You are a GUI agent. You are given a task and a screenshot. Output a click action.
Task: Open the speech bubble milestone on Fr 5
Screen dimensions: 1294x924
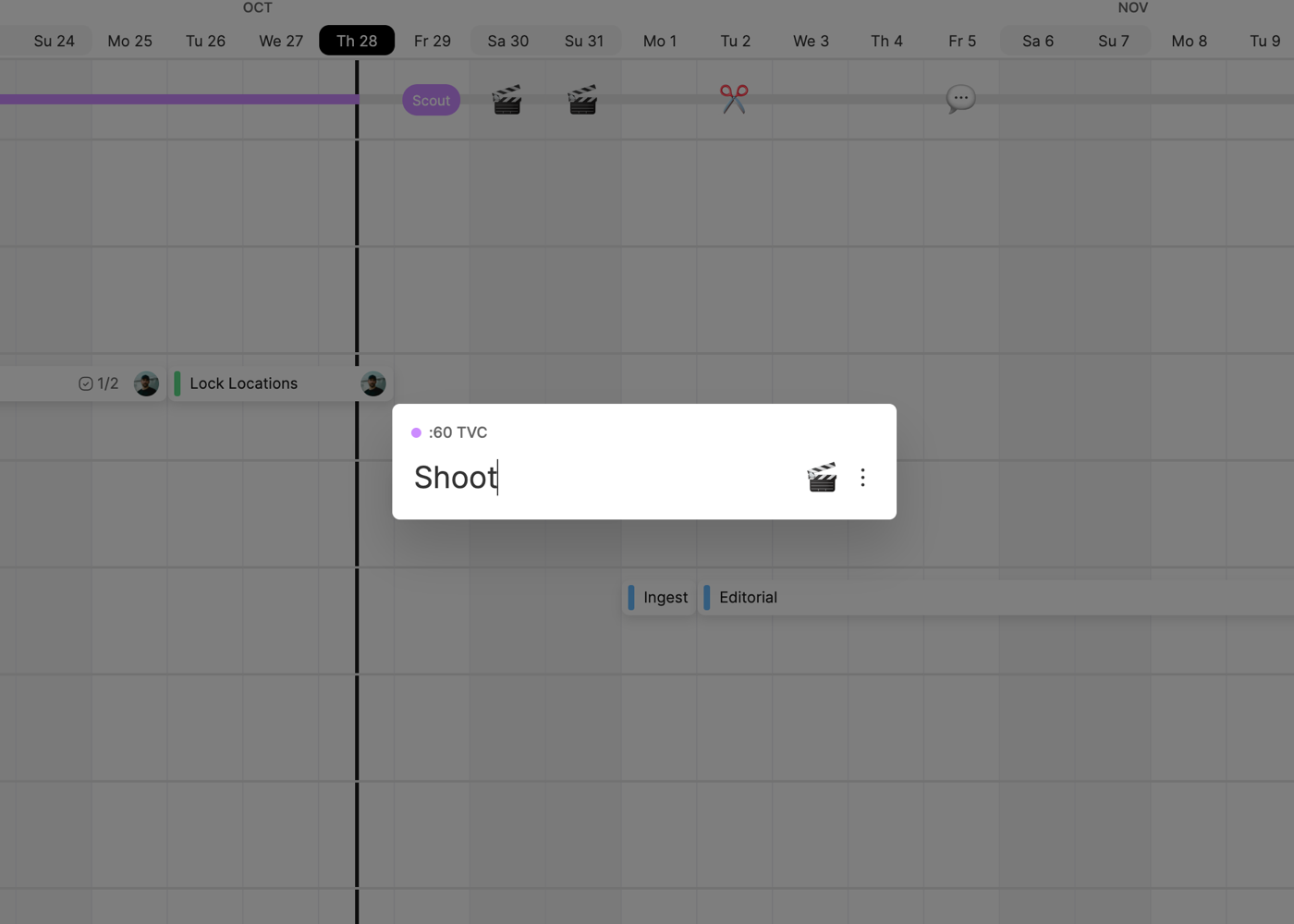coord(960,99)
